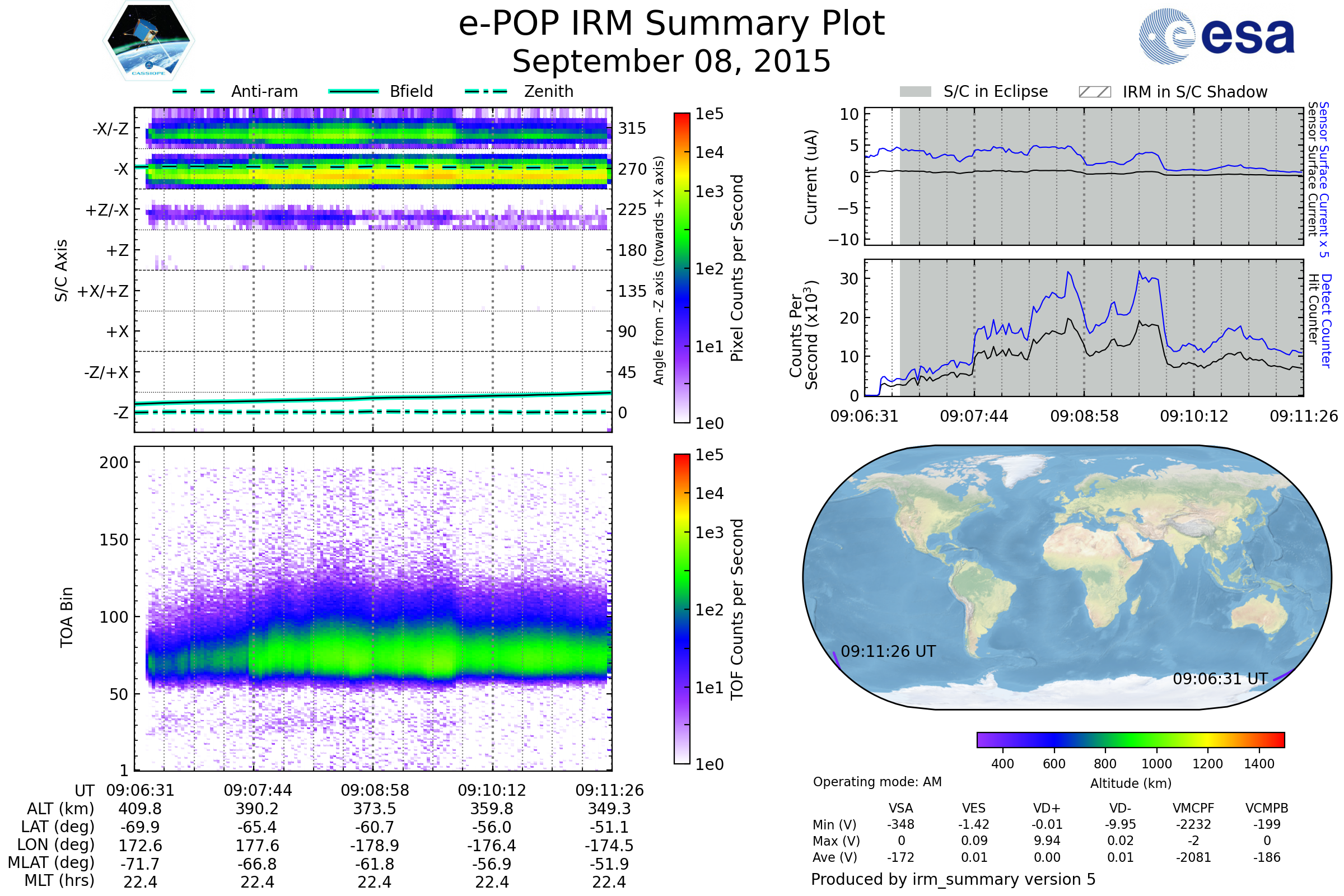Click the Zenith dash-dot legend marker
This screenshot has height=896, width=1344.
click(x=486, y=91)
